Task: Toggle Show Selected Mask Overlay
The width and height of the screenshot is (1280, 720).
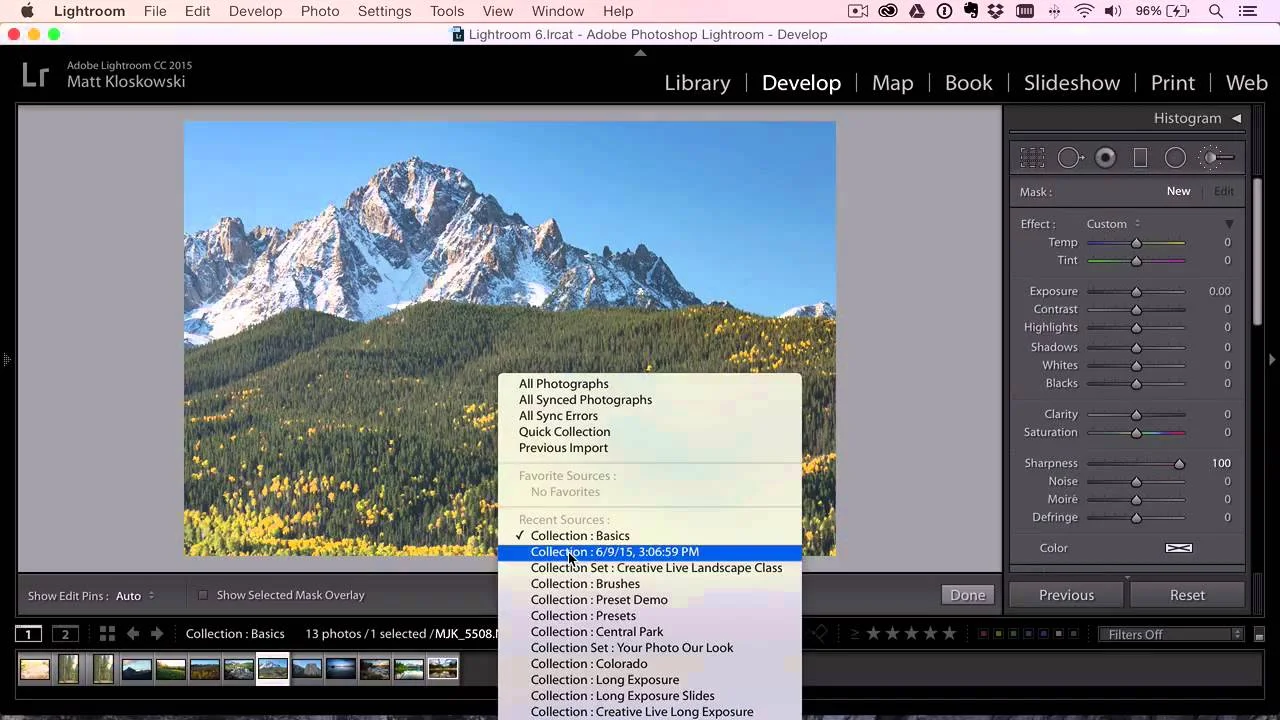Action: [x=203, y=595]
